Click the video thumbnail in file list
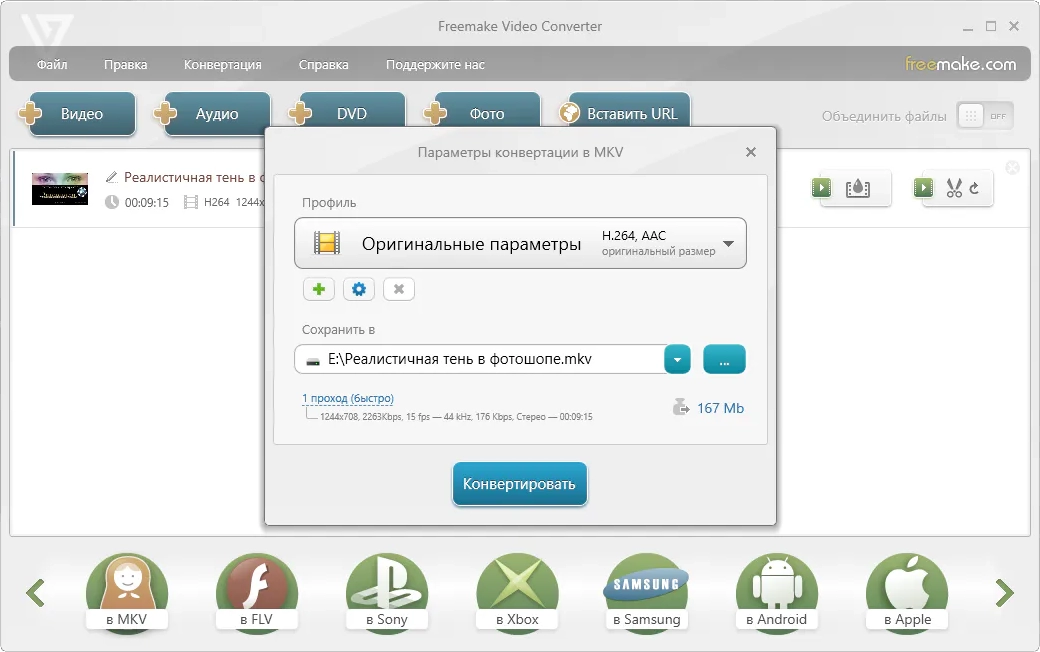The height and width of the screenshot is (652, 1040). click(x=60, y=188)
